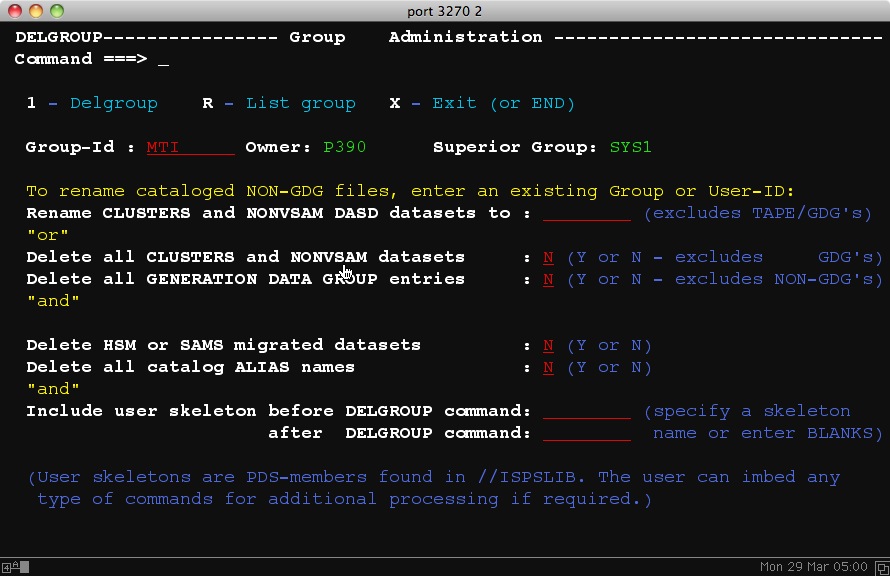Click the Group-Id field containing MTI
890x576 pixels.
coord(190,147)
